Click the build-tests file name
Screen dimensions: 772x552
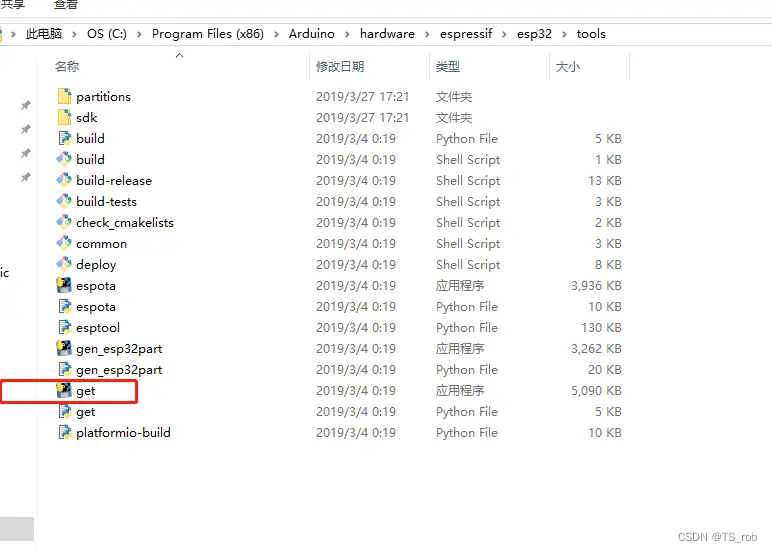pos(106,201)
